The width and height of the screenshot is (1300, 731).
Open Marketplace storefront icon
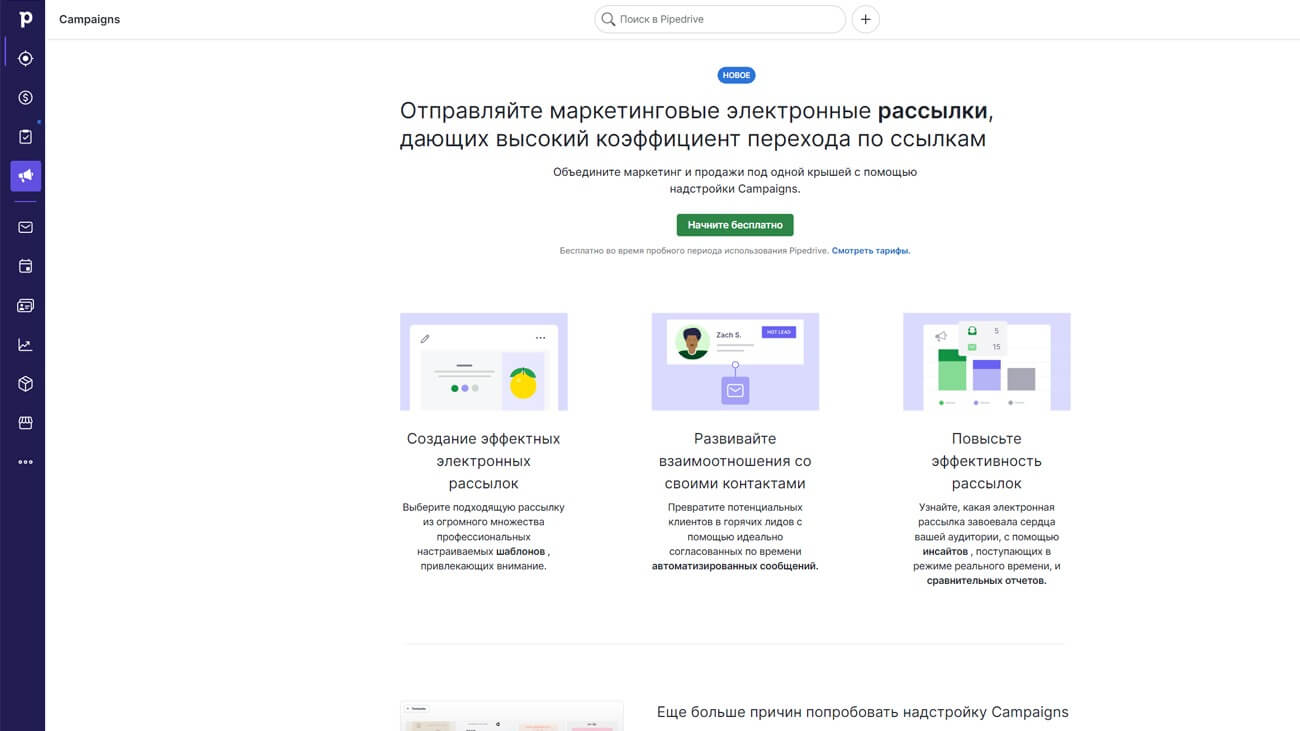tap(25, 423)
